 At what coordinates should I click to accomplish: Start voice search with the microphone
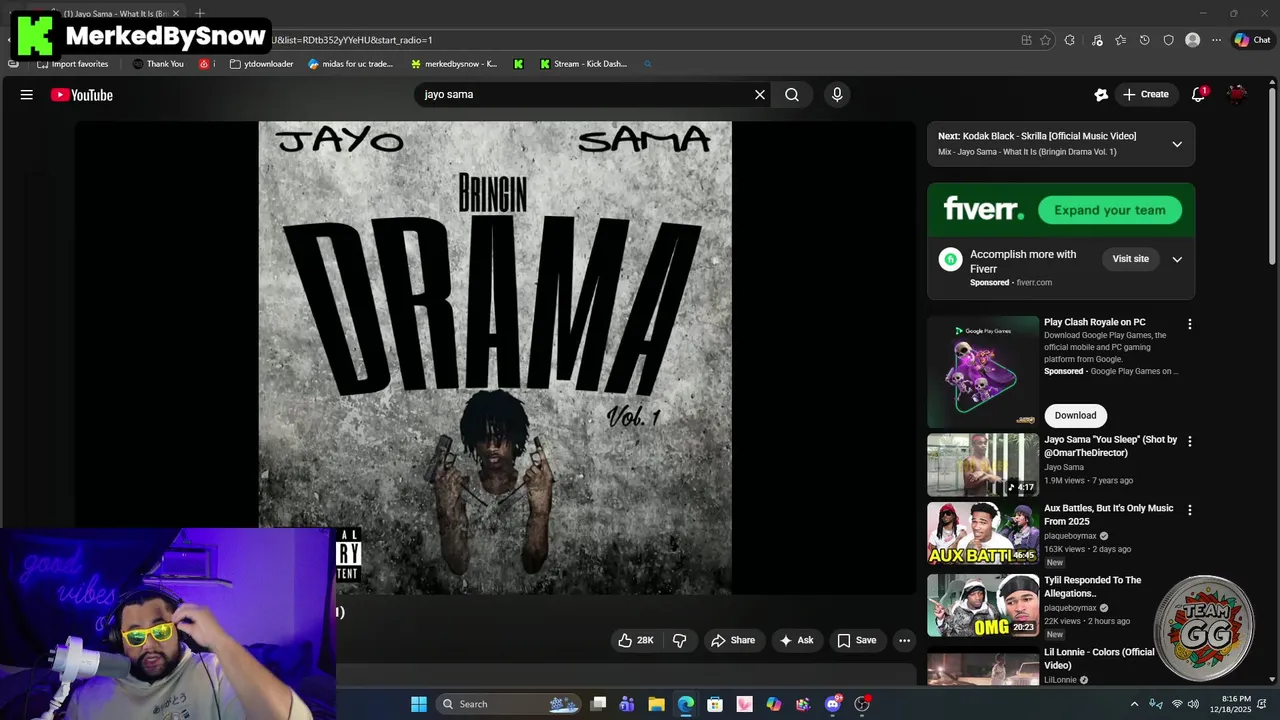coord(837,95)
